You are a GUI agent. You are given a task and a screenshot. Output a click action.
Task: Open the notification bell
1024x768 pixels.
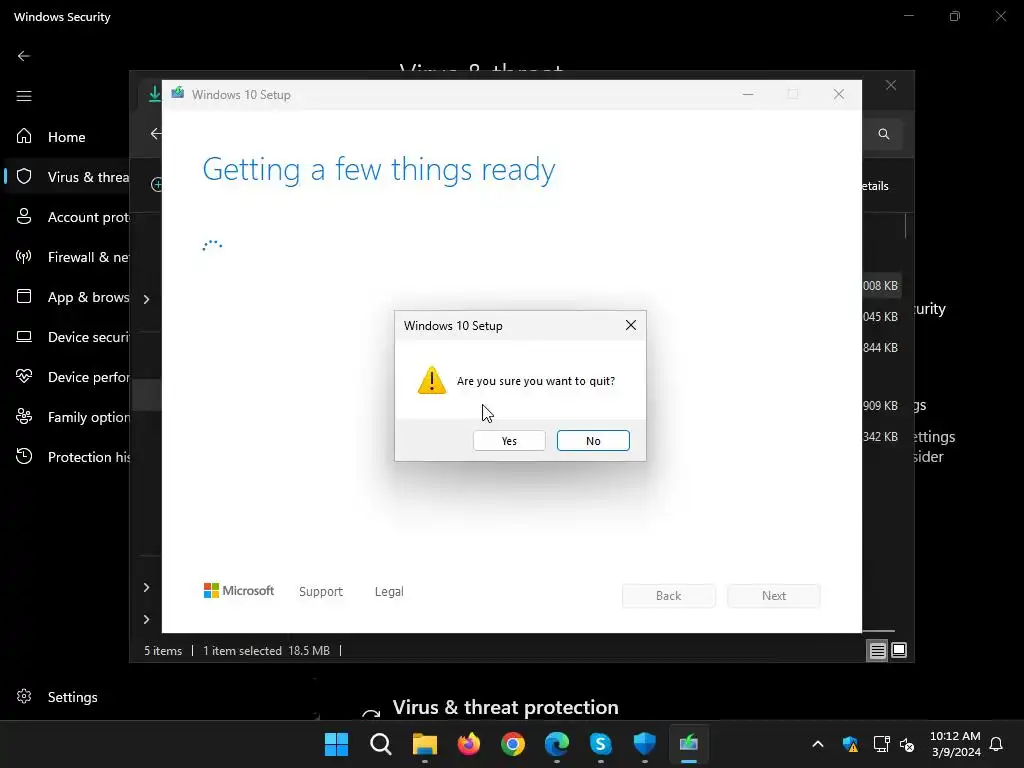tap(996, 744)
